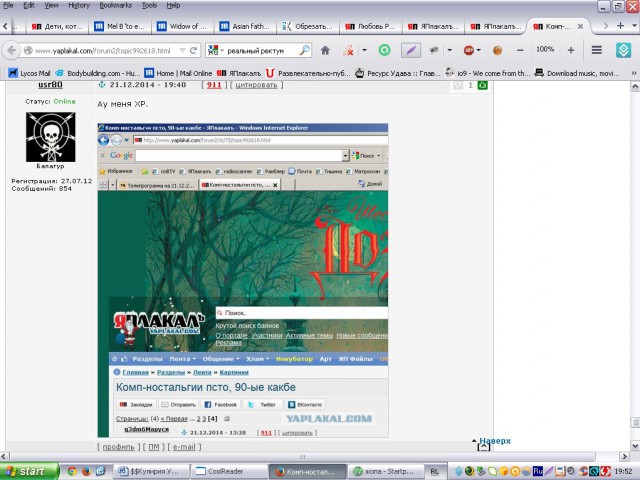Zoom out with the minus toolbar button
The height and width of the screenshot is (480, 640).
(520, 50)
